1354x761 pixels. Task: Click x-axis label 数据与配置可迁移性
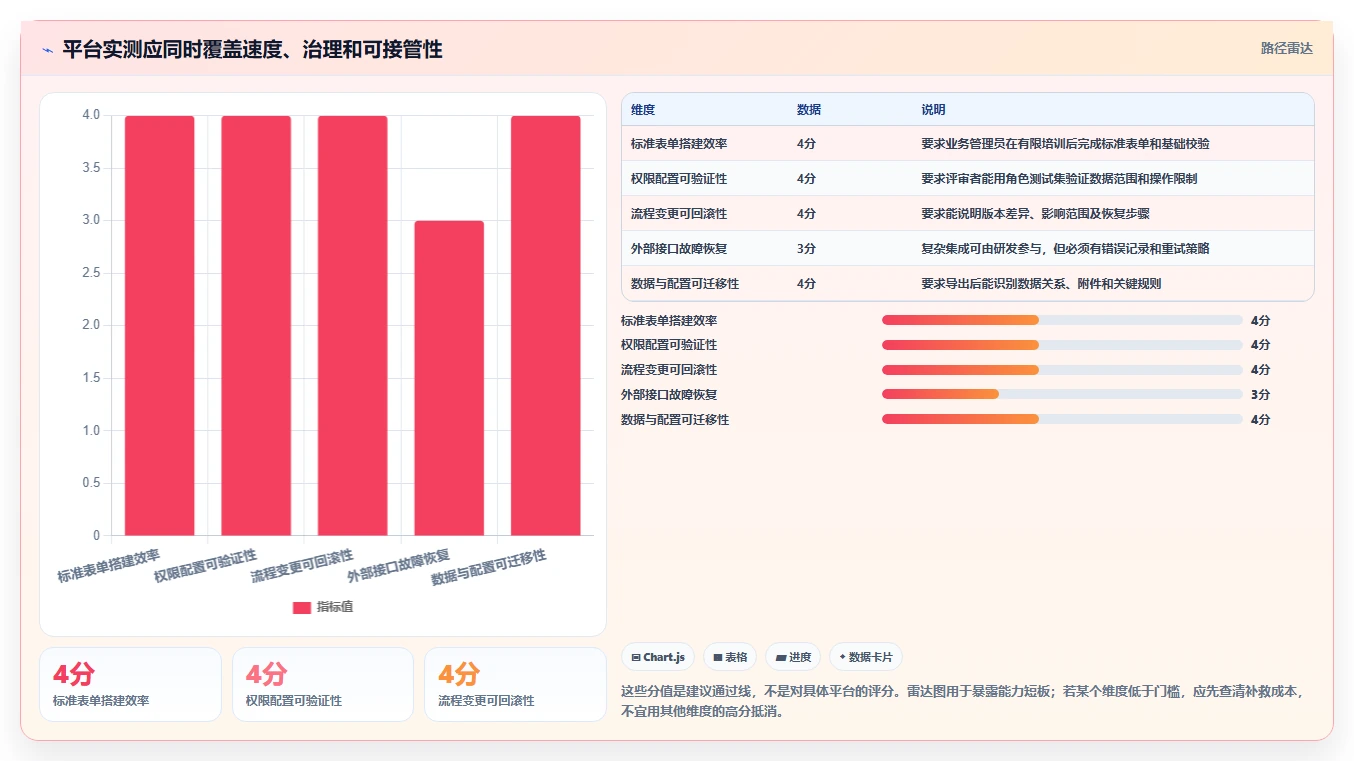489,567
